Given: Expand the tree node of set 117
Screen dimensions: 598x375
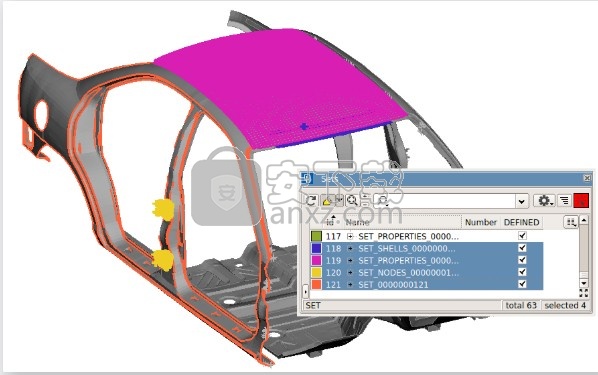Looking at the screenshot, I should [x=350, y=237].
